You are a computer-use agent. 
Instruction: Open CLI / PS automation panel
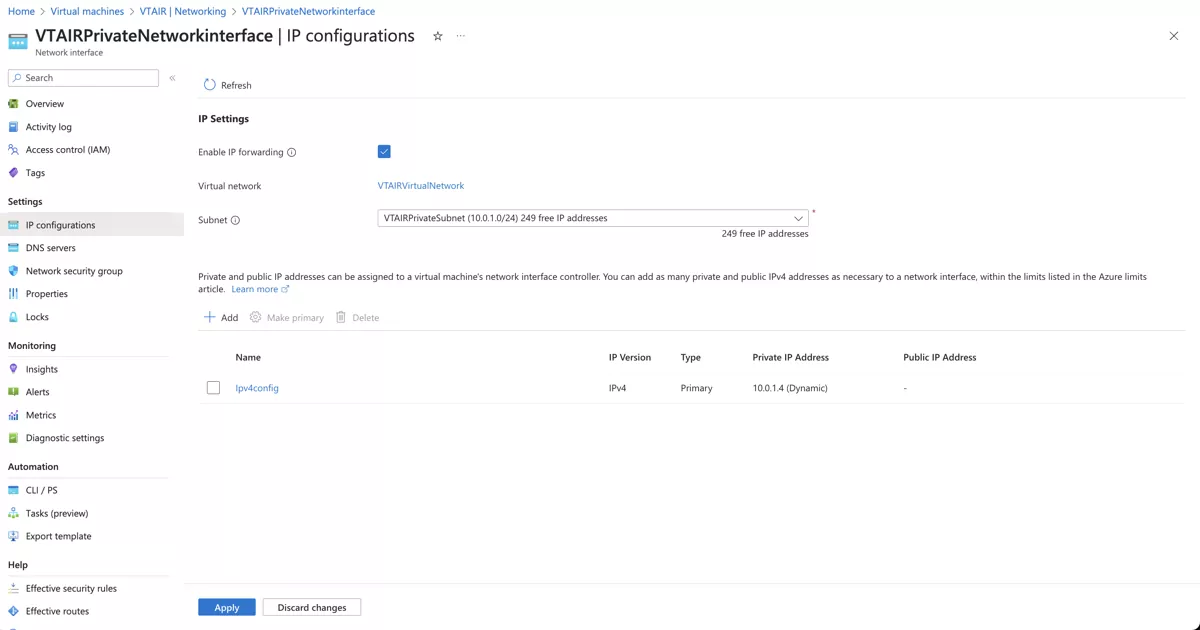pyautogui.click(x=41, y=490)
